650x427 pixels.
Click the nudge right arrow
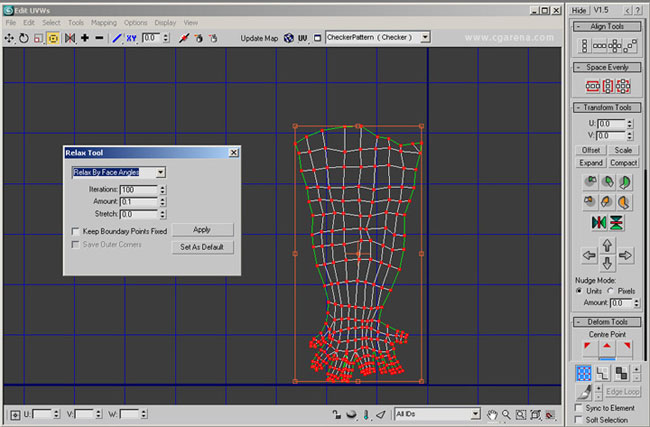tap(626, 255)
